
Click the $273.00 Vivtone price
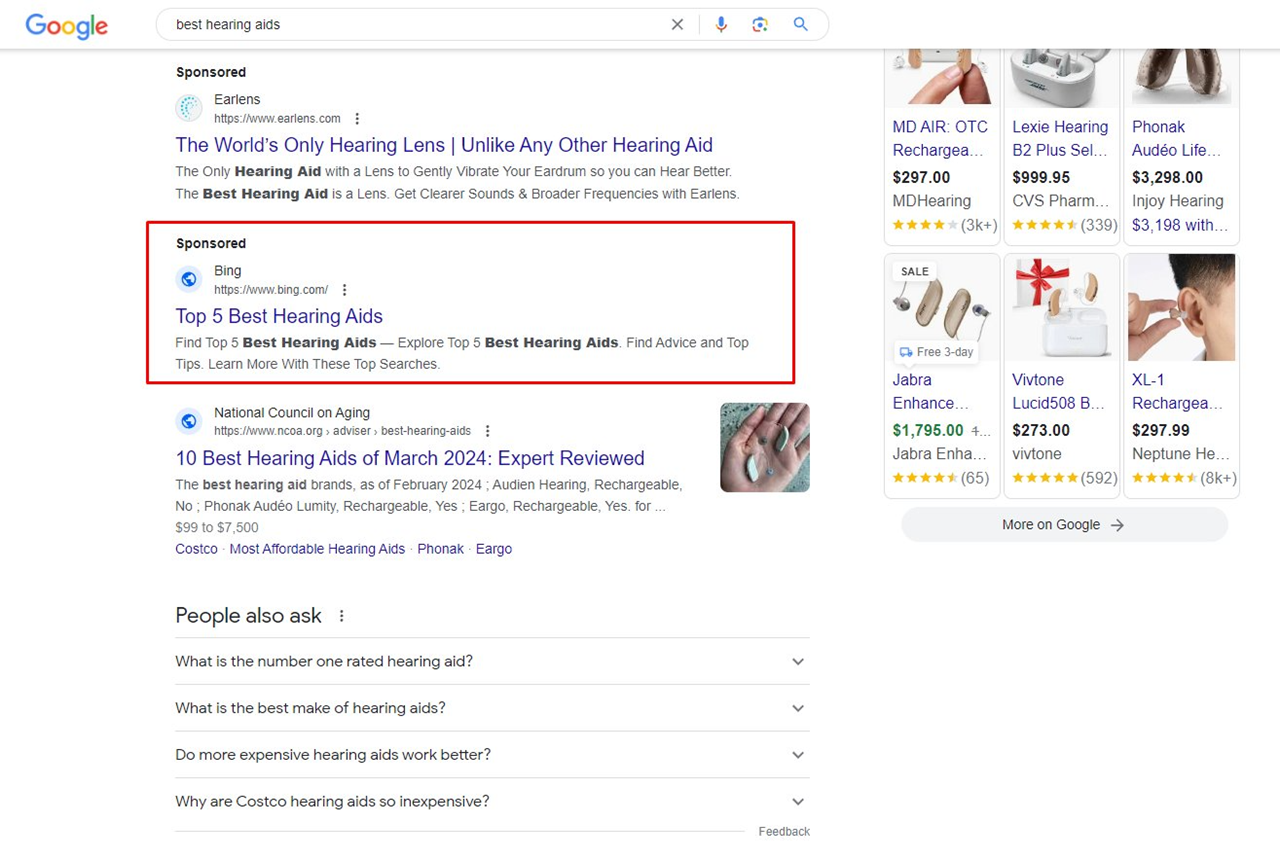coord(1041,430)
